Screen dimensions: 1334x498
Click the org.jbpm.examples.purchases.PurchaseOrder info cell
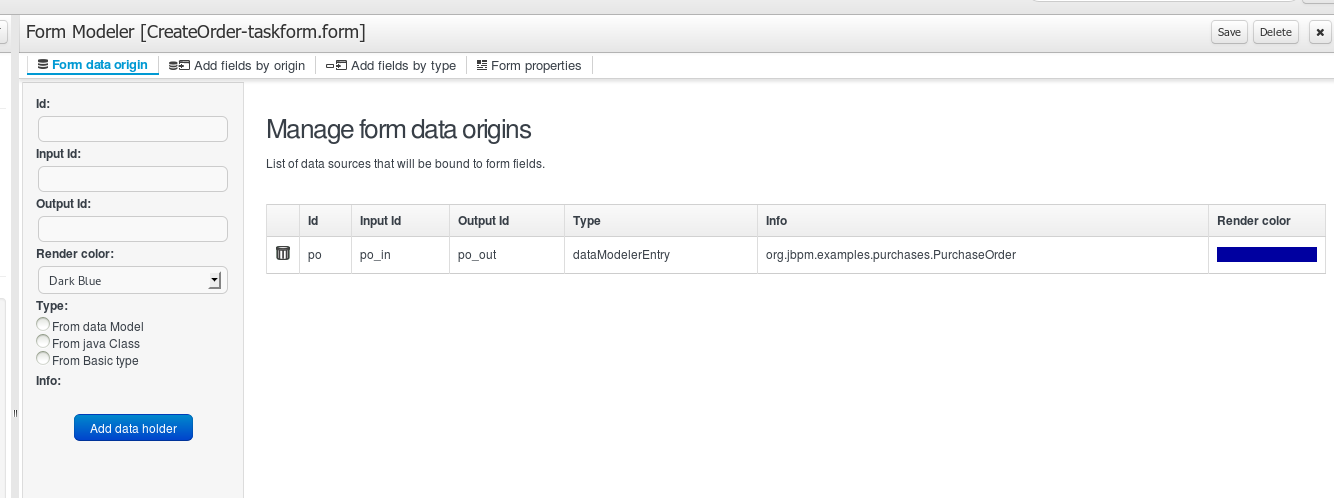pyautogui.click(x=890, y=255)
